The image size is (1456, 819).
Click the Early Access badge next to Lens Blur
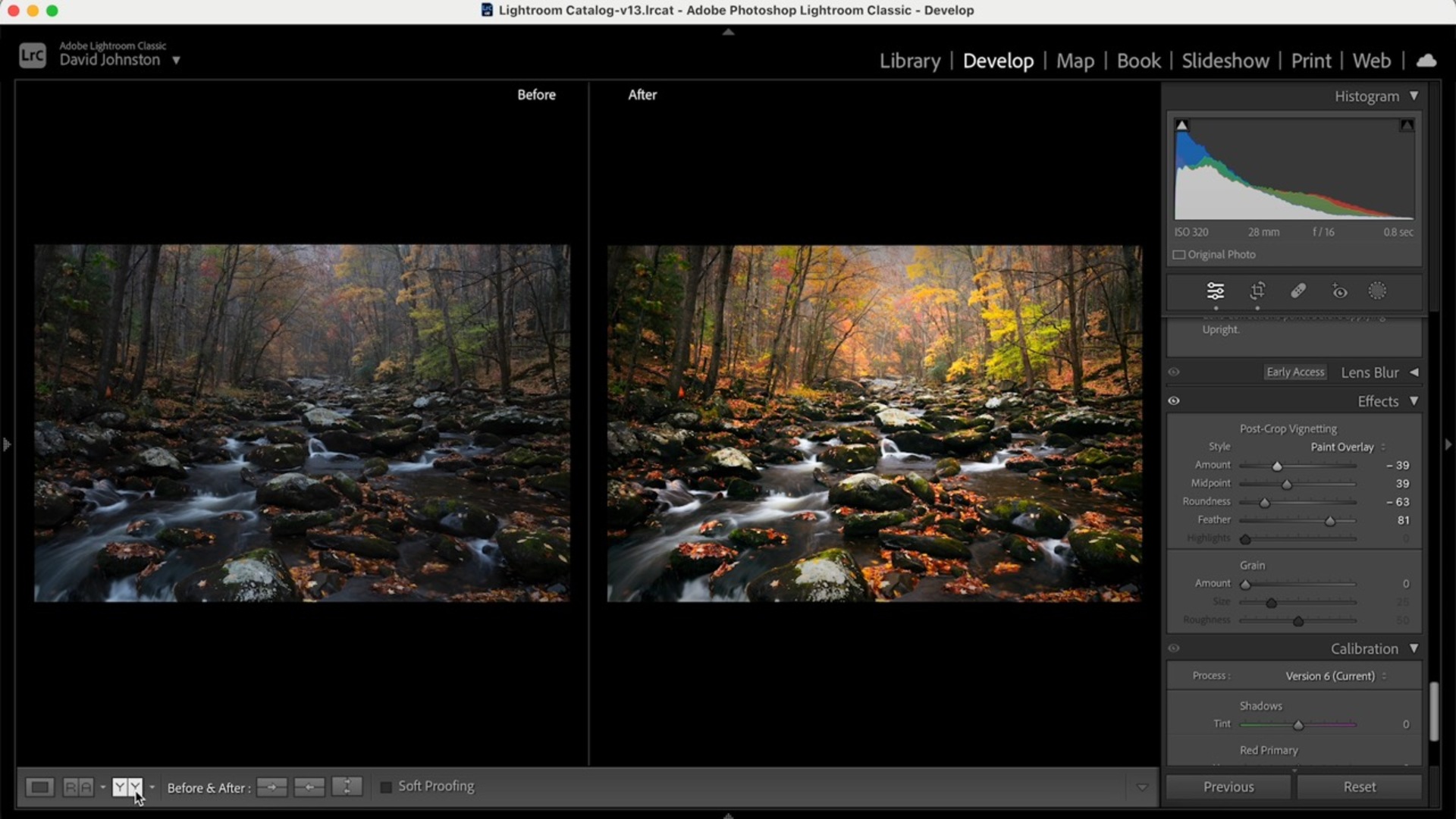coord(1294,372)
